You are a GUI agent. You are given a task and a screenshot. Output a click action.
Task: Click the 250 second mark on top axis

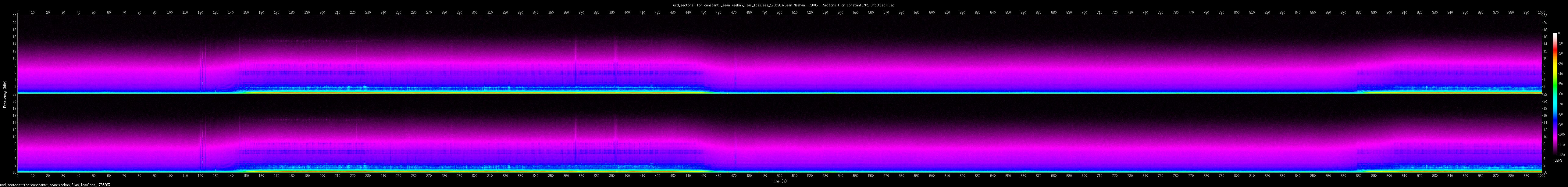coord(398,12)
